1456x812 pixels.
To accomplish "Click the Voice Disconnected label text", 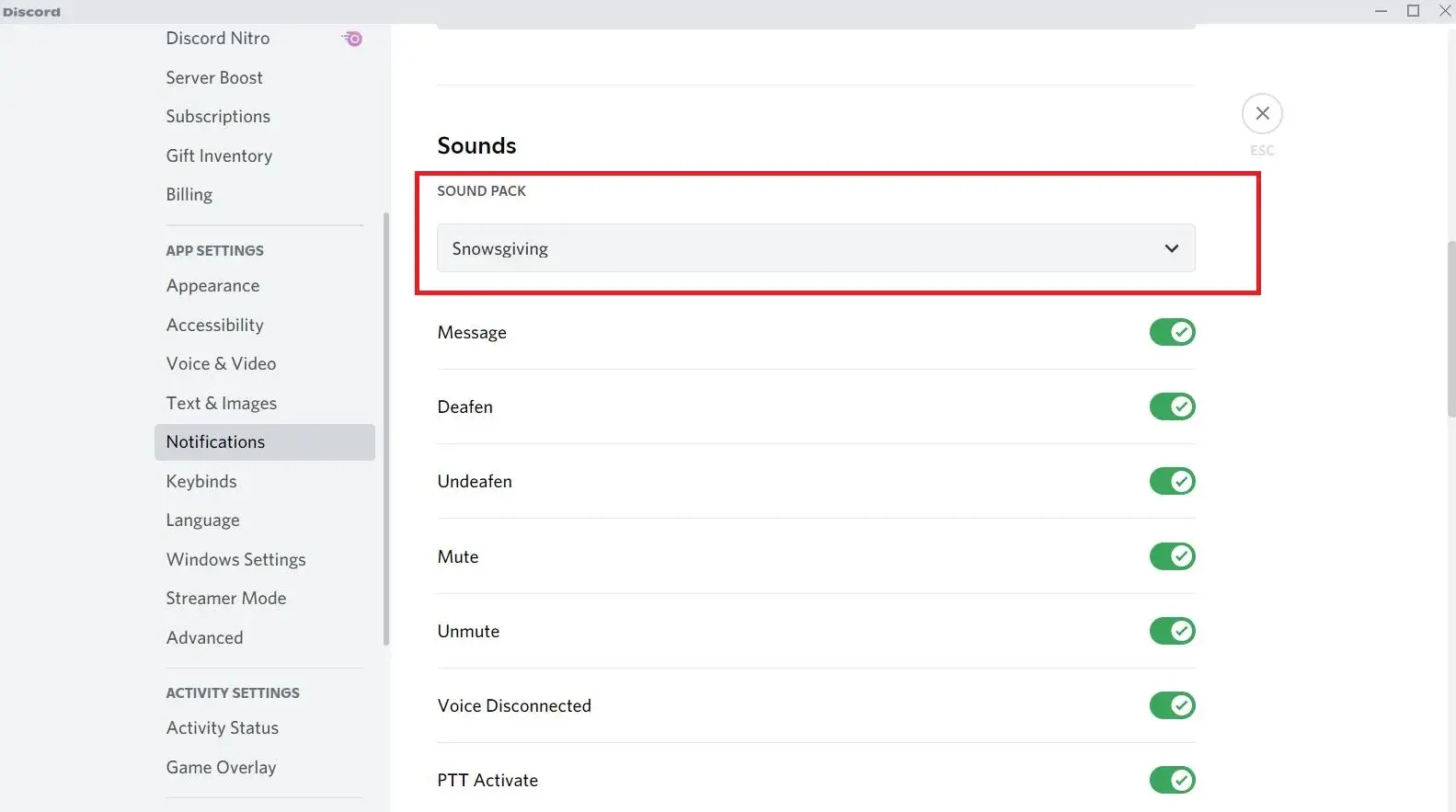I will 514,706.
